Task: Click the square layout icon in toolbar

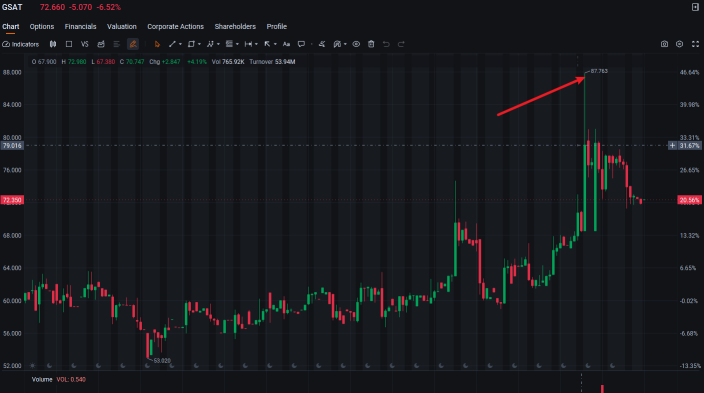Action: (x=69, y=44)
